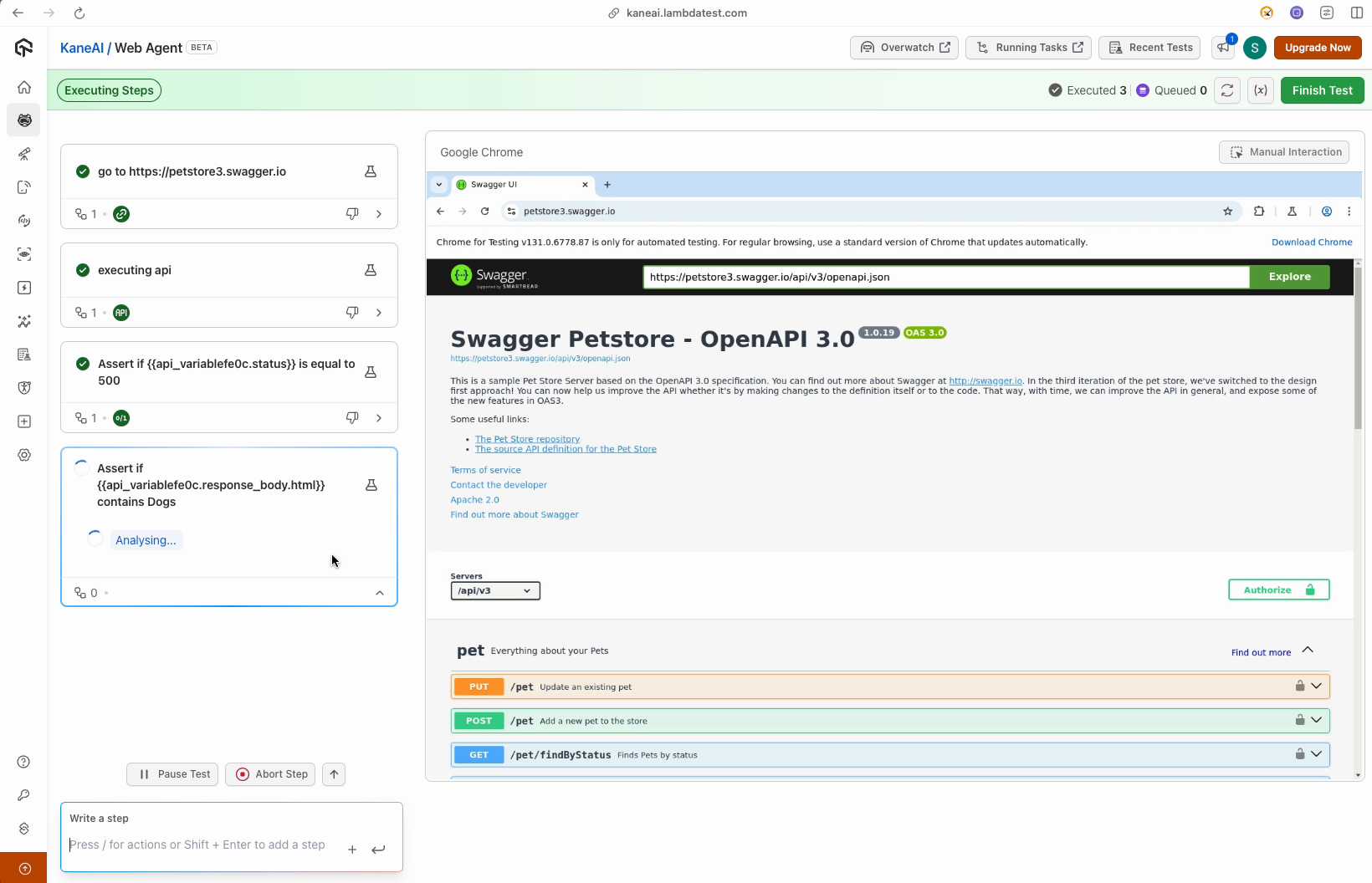
Task: Open the variables {x} icon
Action: click(1260, 90)
